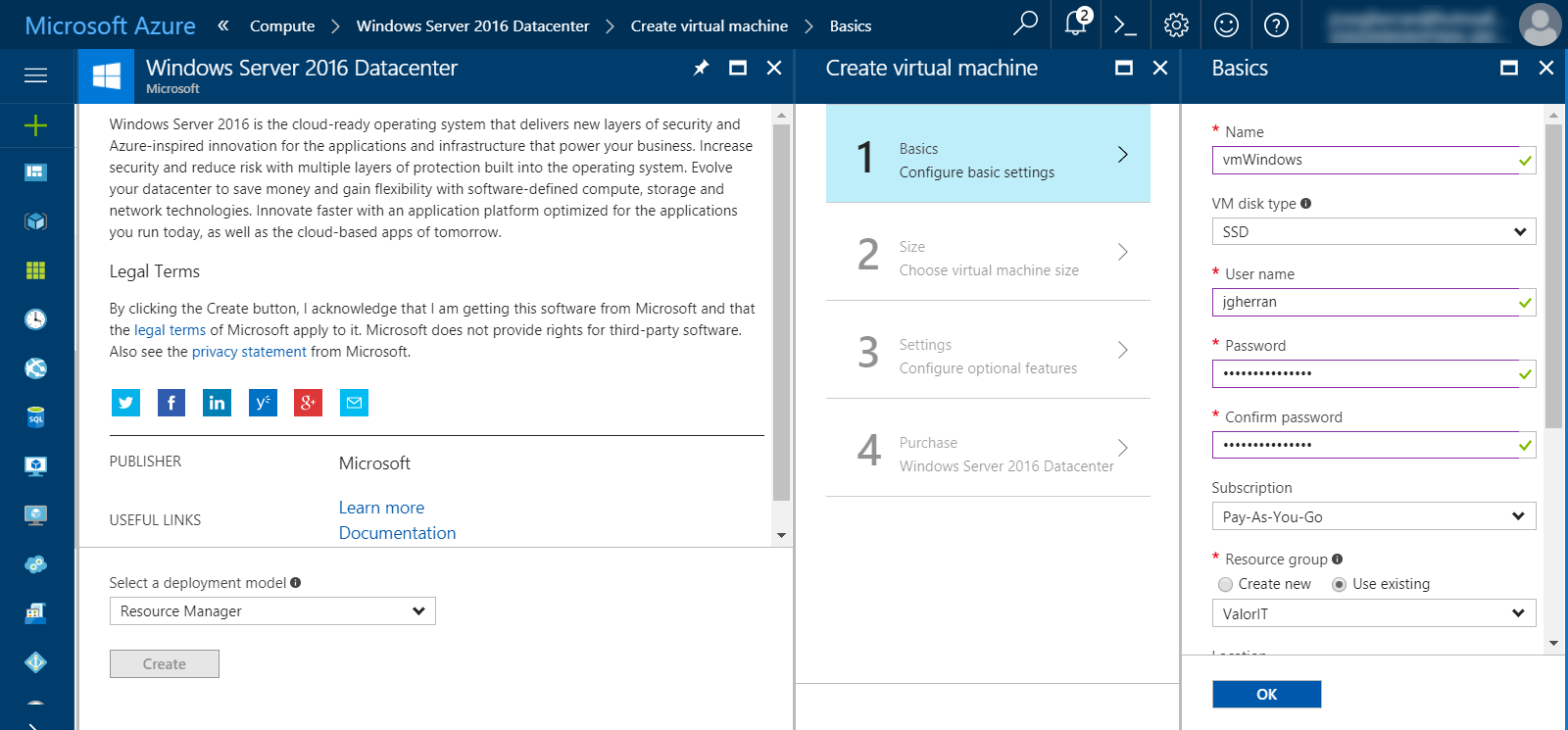Open the VM disk type SSD dropdown
This screenshot has width=1568, height=730.
pos(1374,231)
